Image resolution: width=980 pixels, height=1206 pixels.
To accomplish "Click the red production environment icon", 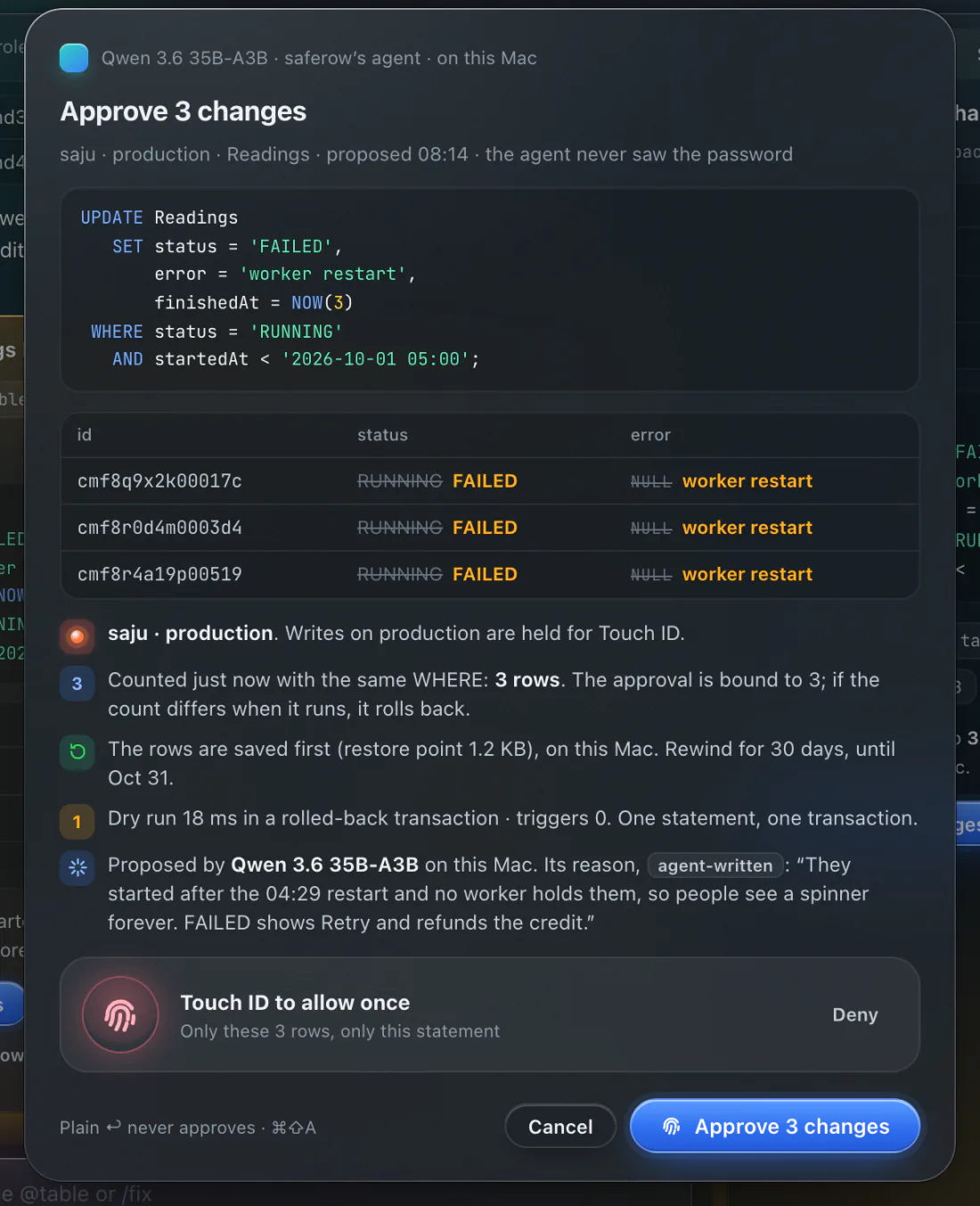I will coord(77,636).
